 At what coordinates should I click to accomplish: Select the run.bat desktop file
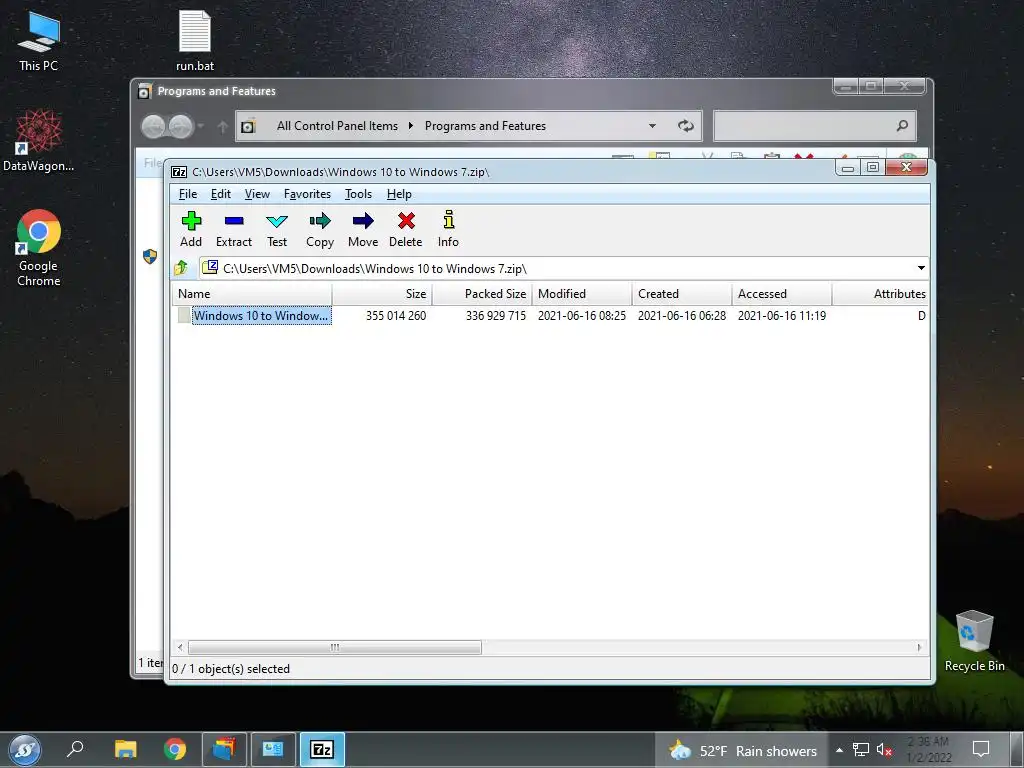(x=195, y=40)
